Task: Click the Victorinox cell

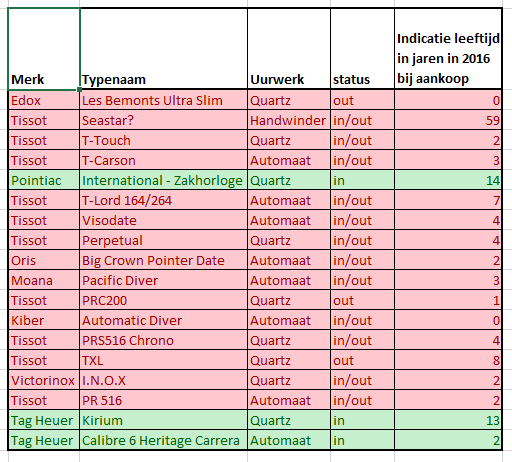Action: (44, 380)
